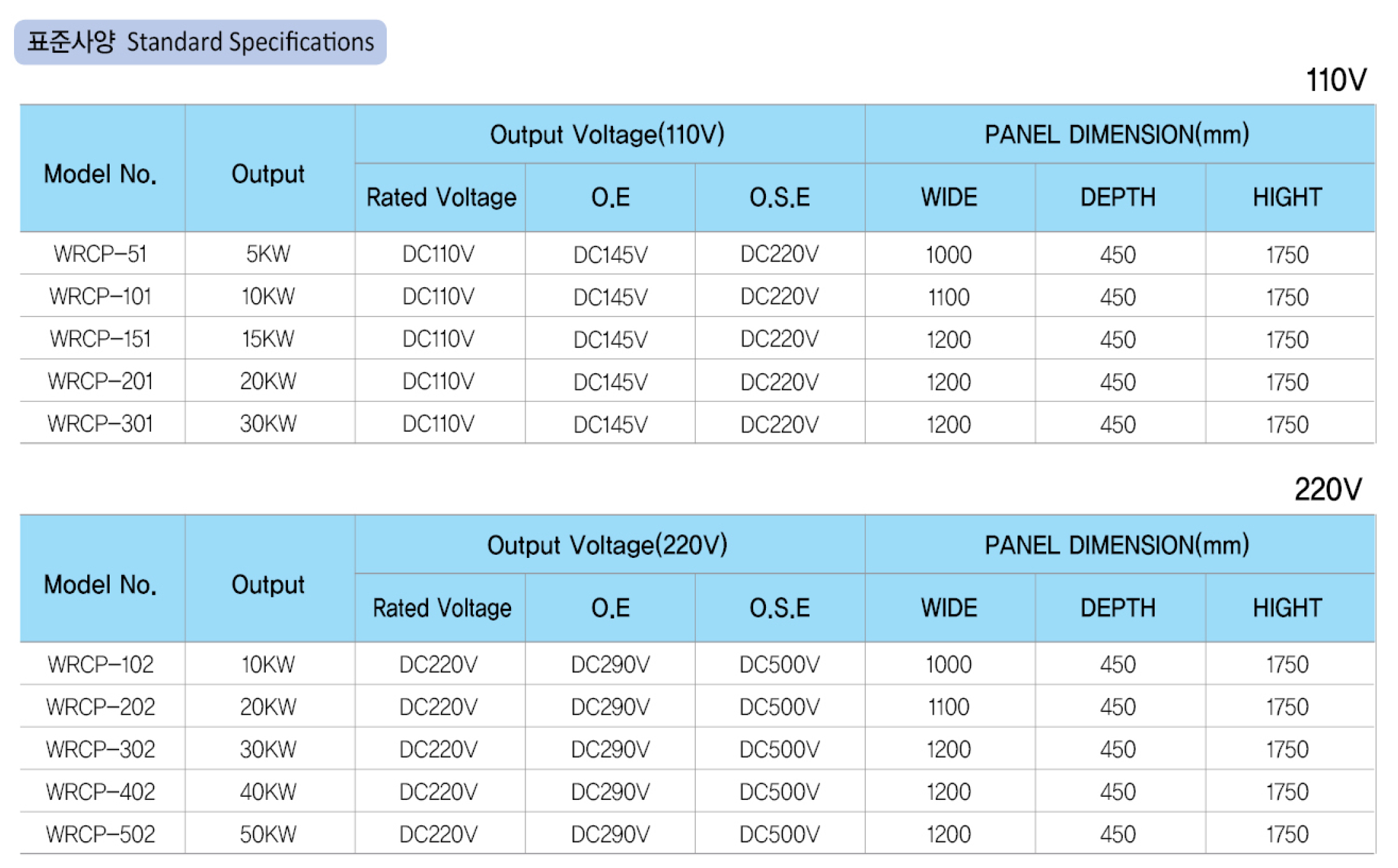The width and height of the screenshot is (1398, 868).
Task: Click the 220V label above second table
Action: click(1327, 490)
